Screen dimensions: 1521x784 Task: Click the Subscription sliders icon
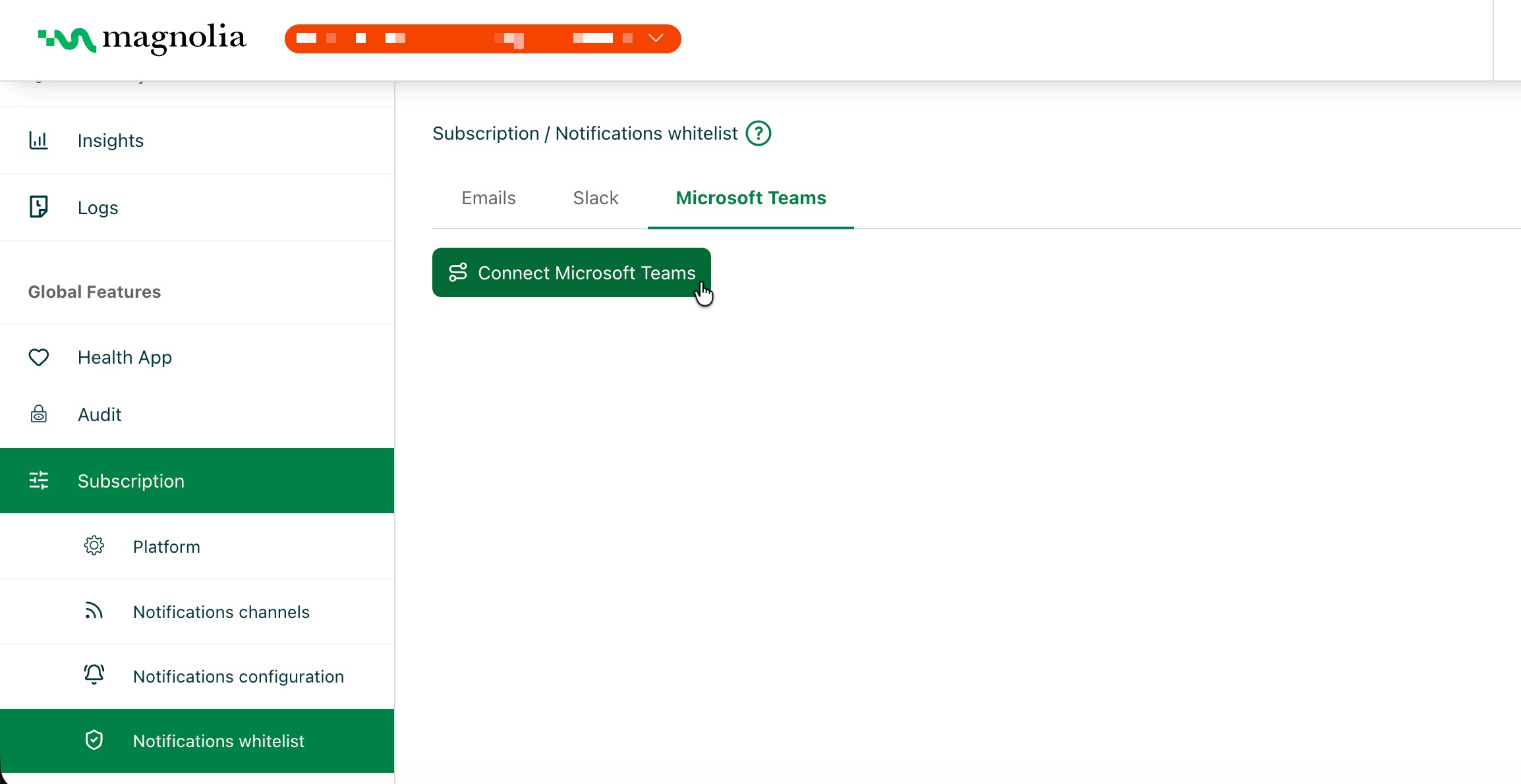39,480
